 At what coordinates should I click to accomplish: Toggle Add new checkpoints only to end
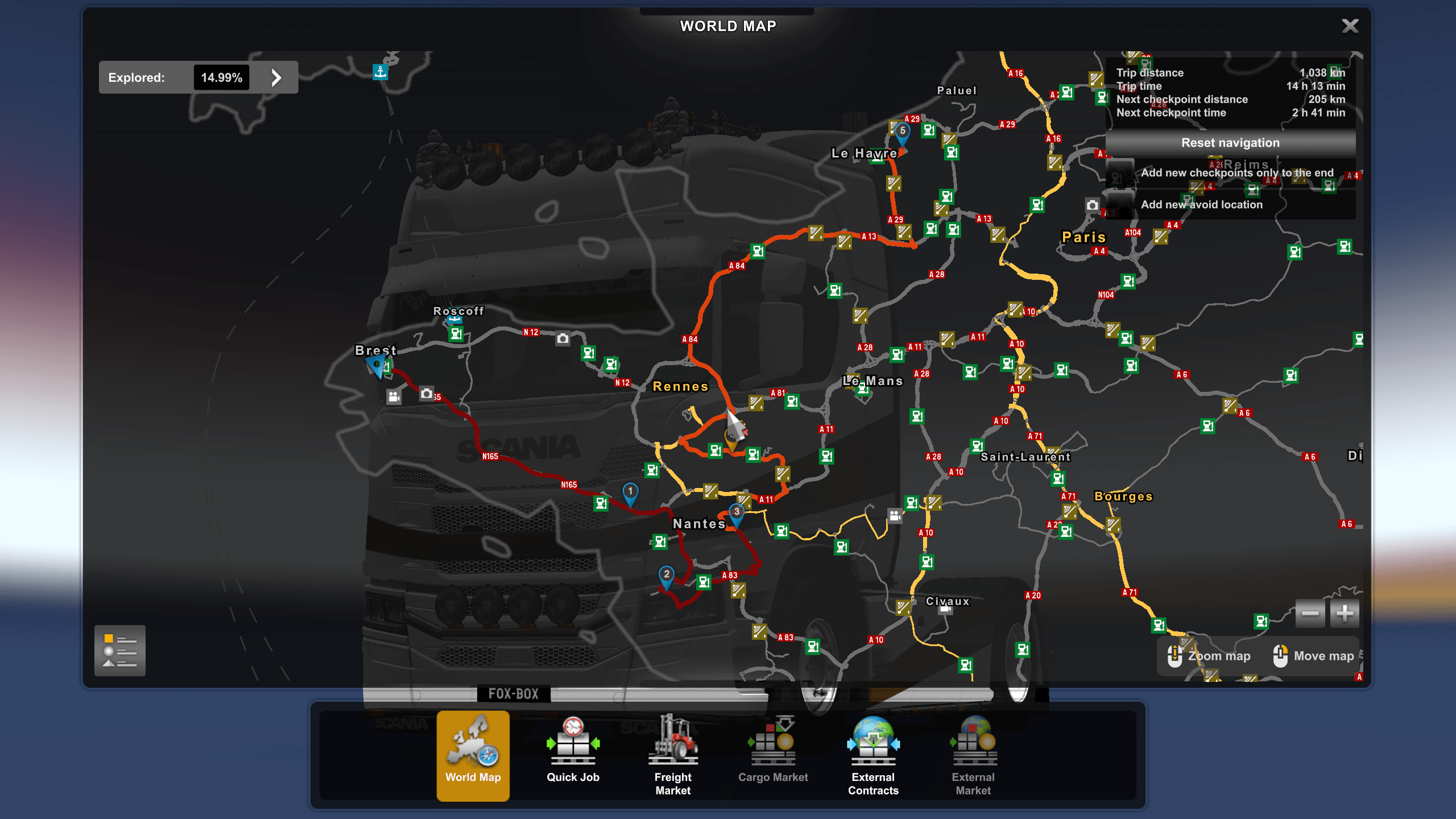click(1120, 172)
